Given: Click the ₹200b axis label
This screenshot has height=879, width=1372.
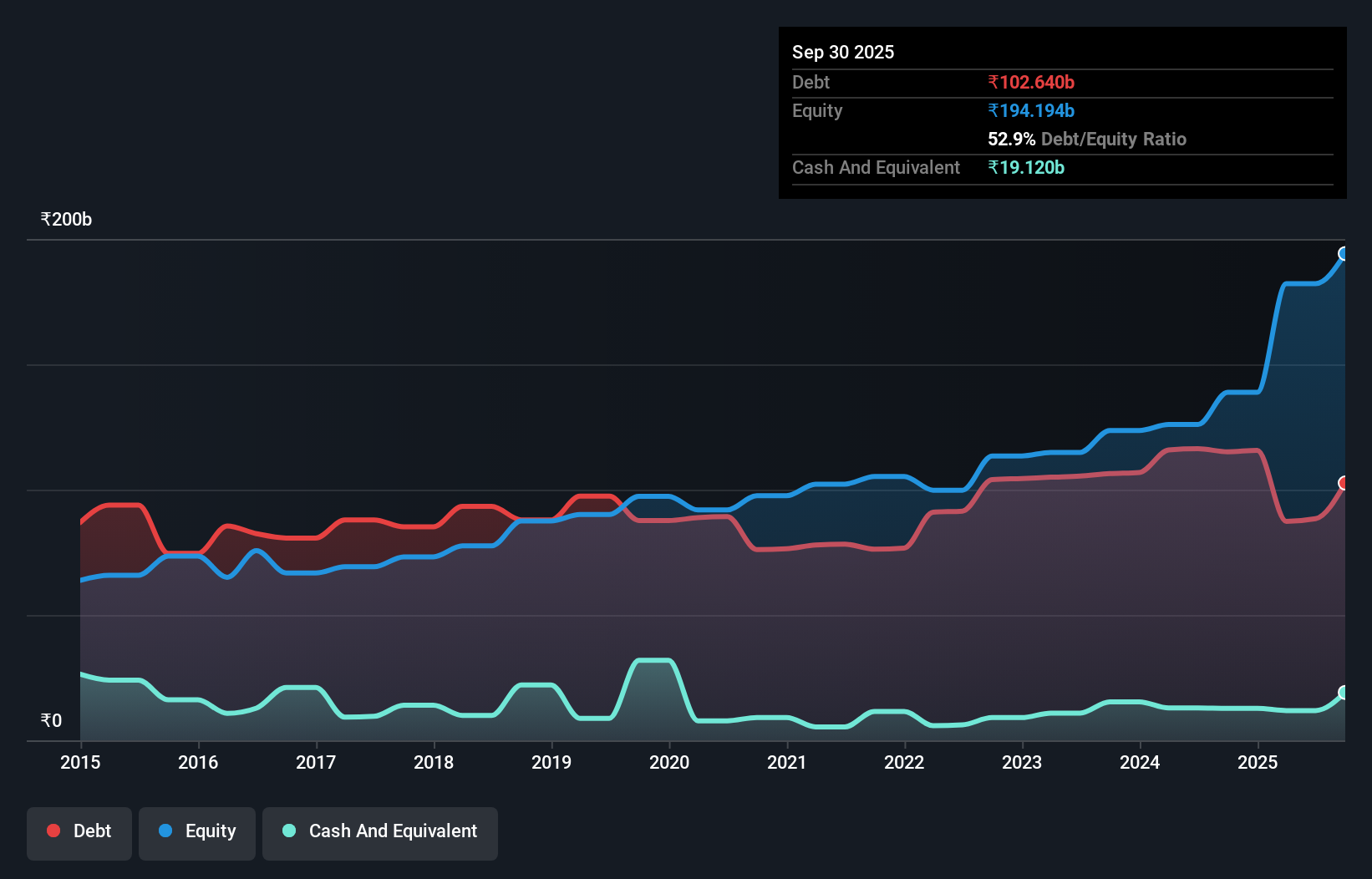Looking at the screenshot, I should pos(66,219).
